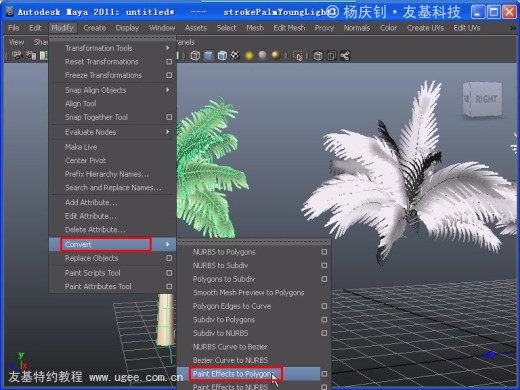Open NURBS to Subdiv option box
520x390 pixels.
click(x=324, y=266)
